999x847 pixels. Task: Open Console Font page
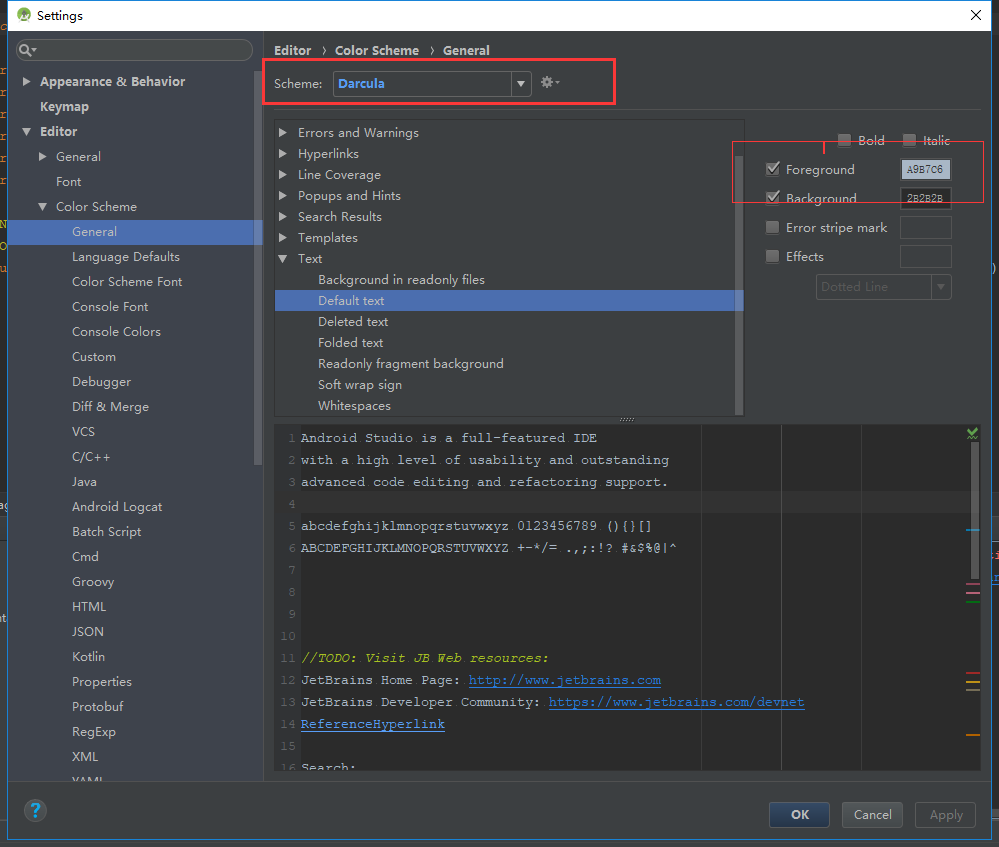coord(110,307)
